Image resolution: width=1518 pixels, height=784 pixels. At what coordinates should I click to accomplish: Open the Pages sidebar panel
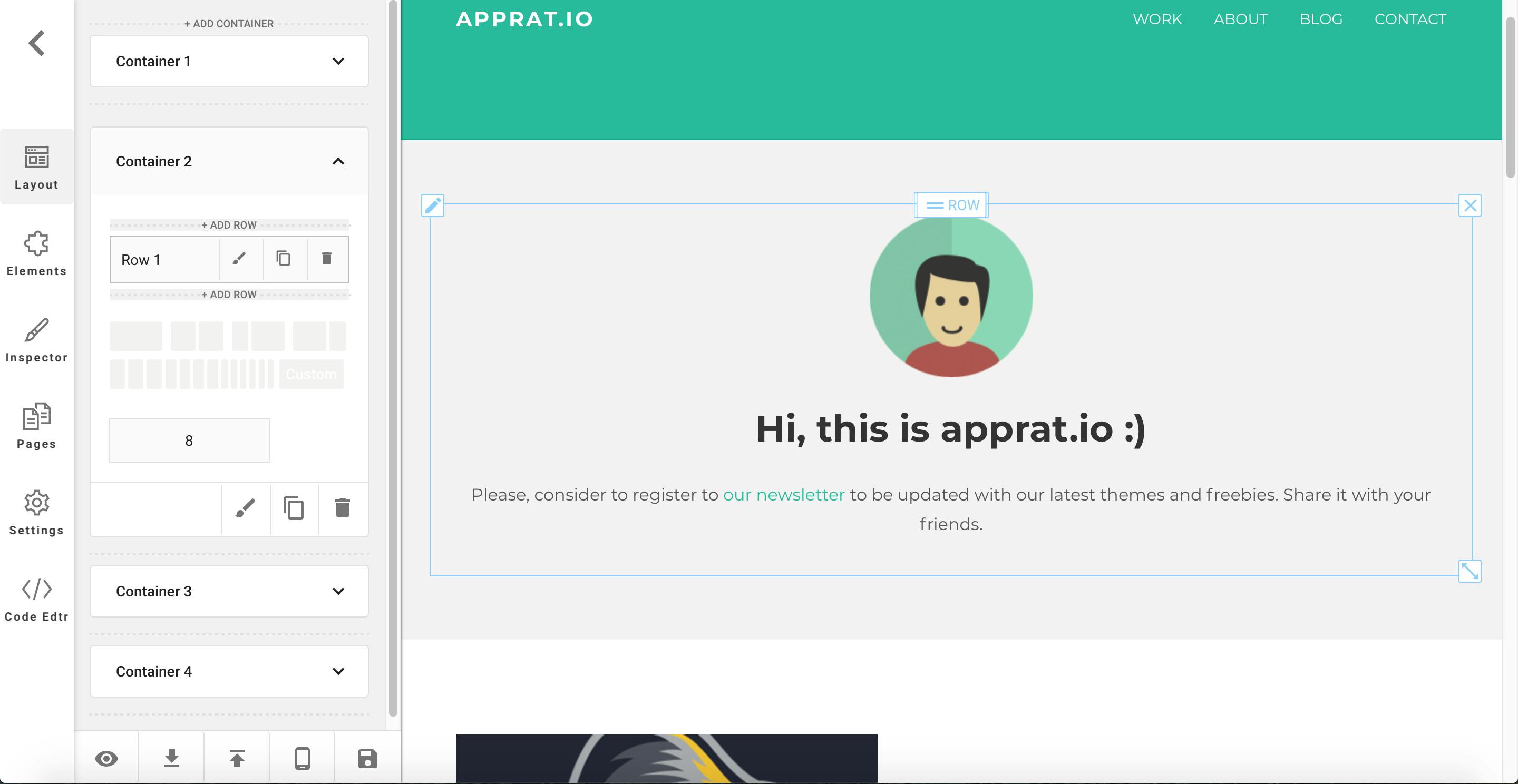[x=36, y=426]
